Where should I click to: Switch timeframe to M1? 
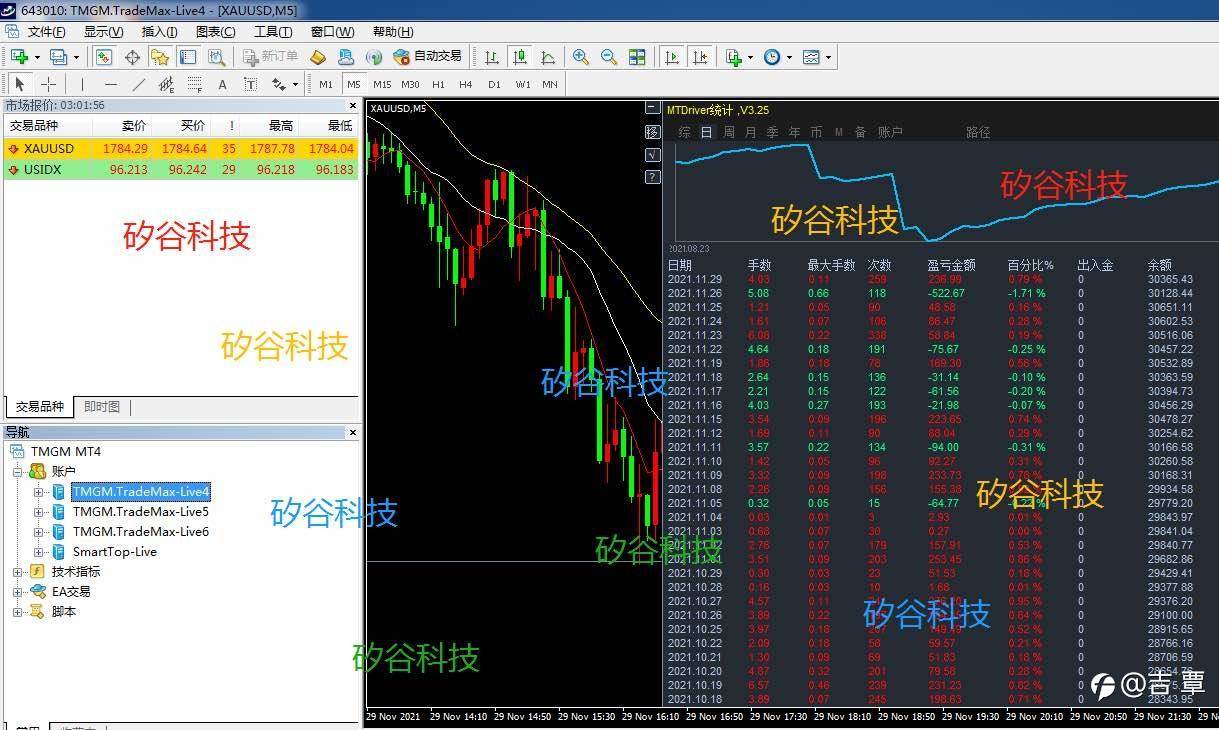tap(326, 84)
